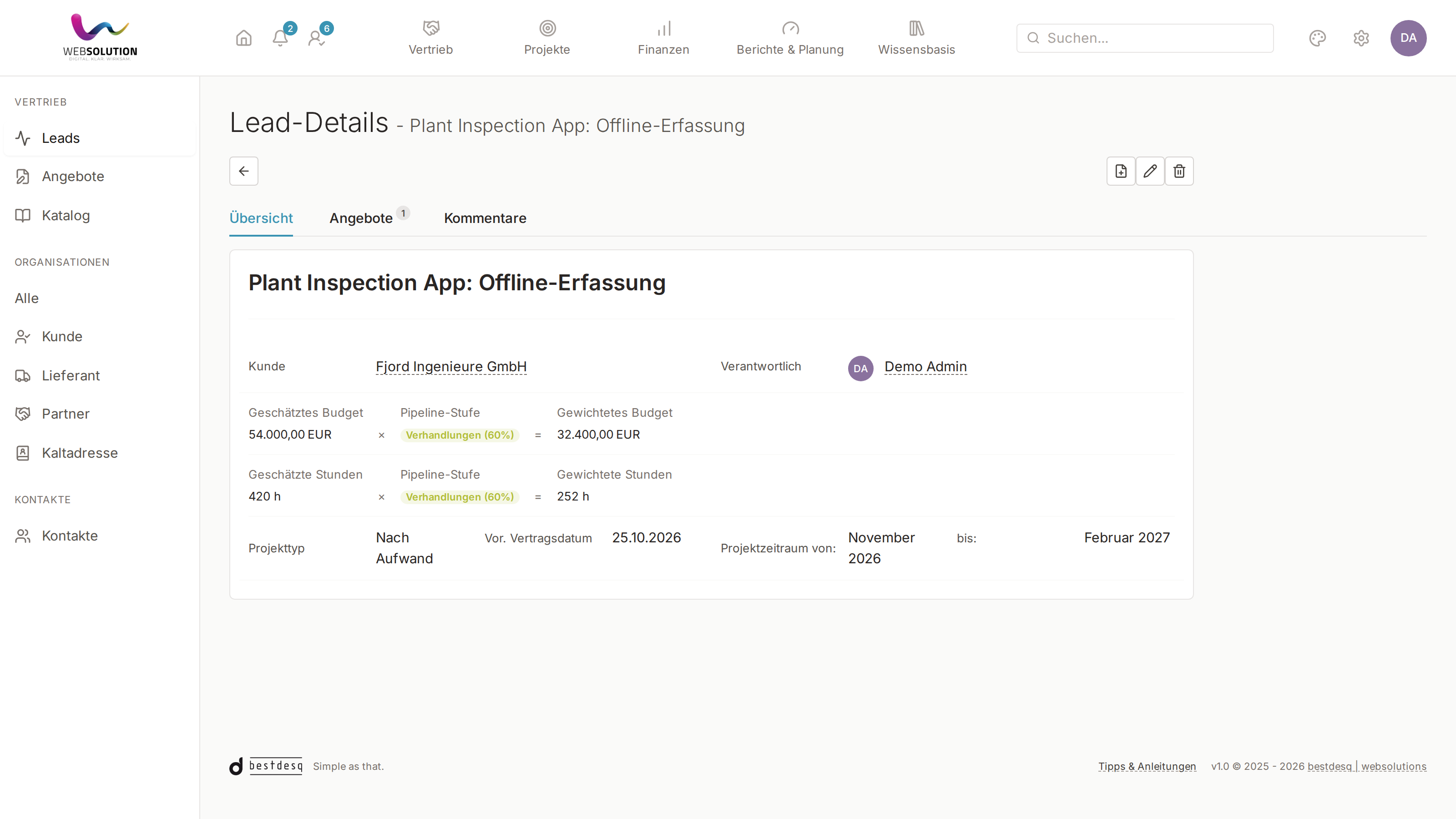Image resolution: width=1456 pixels, height=819 pixels.
Task: Open the Finanzen module
Action: (x=663, y=38)
